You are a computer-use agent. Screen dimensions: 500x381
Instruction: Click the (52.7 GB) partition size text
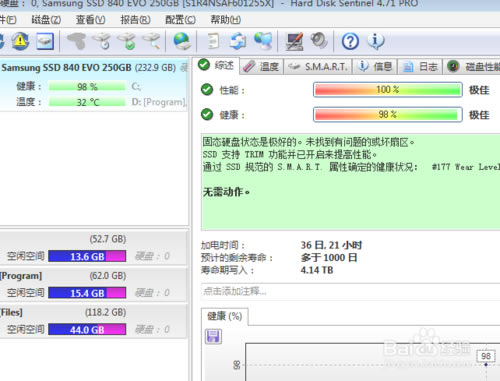(108, 239)
